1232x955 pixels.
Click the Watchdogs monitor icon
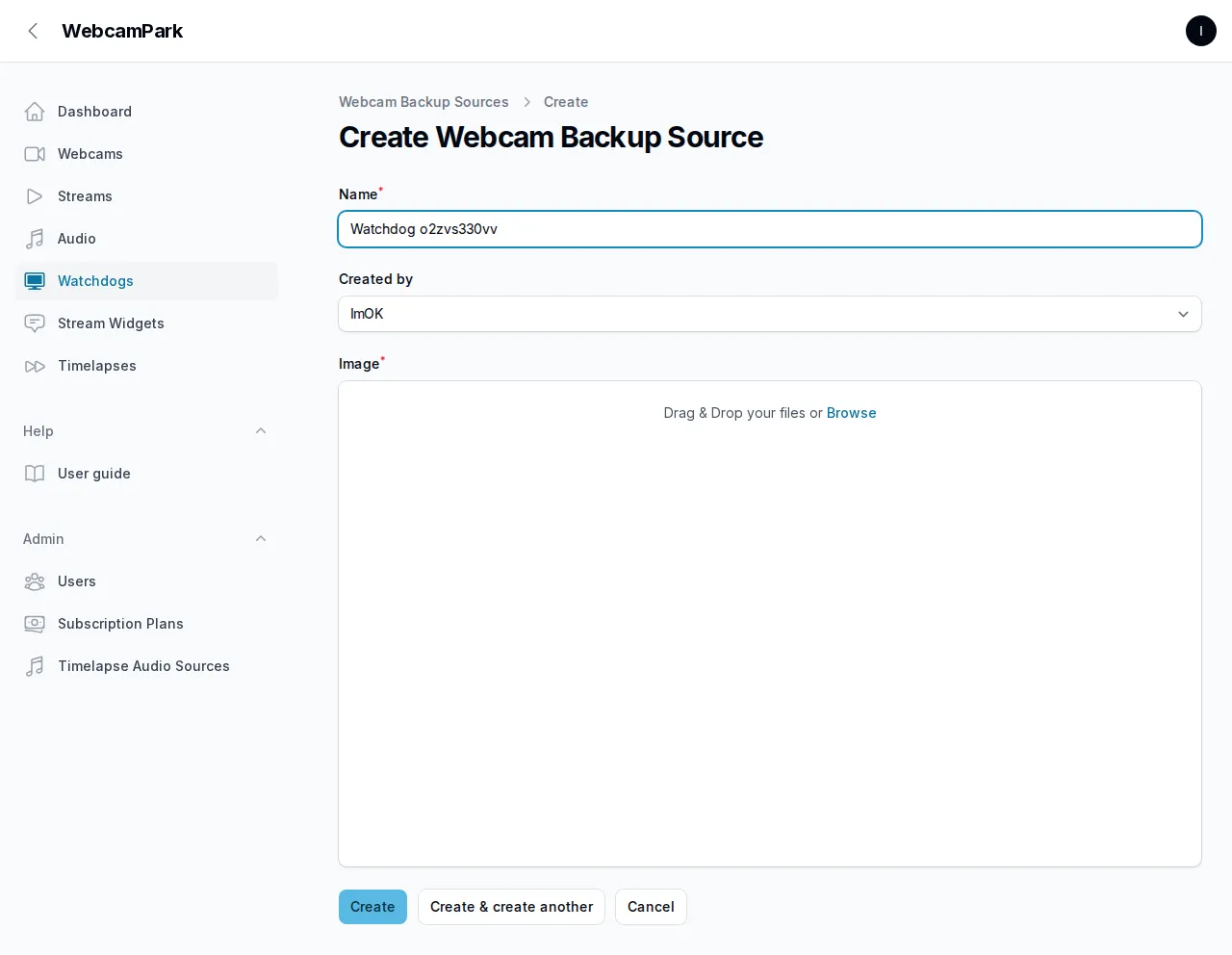[x=35, y=281]
